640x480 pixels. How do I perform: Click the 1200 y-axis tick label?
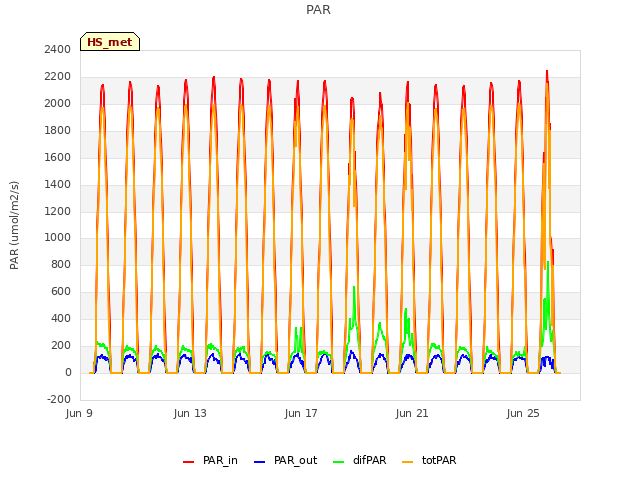tap(58, 211)
